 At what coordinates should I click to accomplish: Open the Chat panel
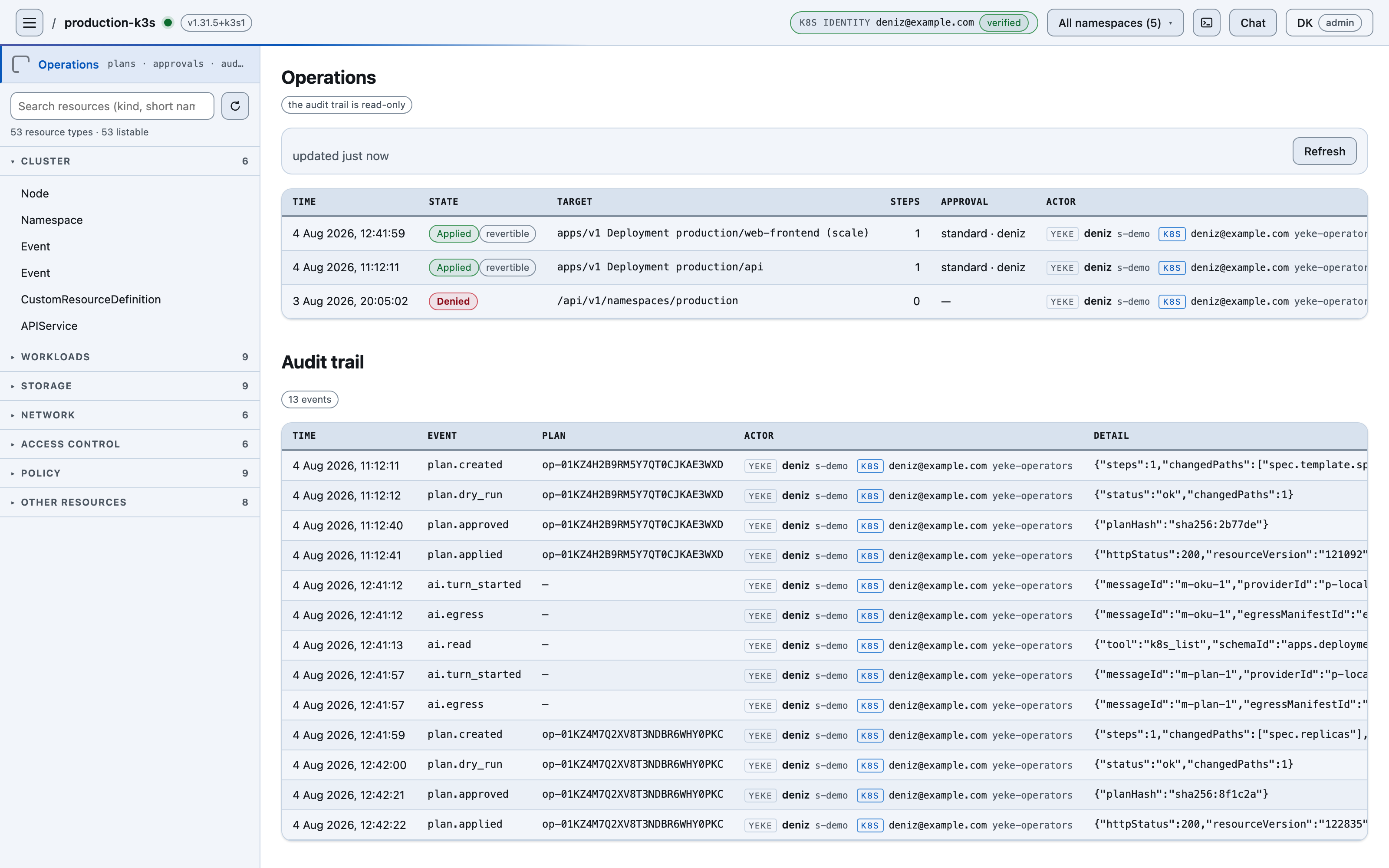pyautogui.click(x=1253, y=23)
